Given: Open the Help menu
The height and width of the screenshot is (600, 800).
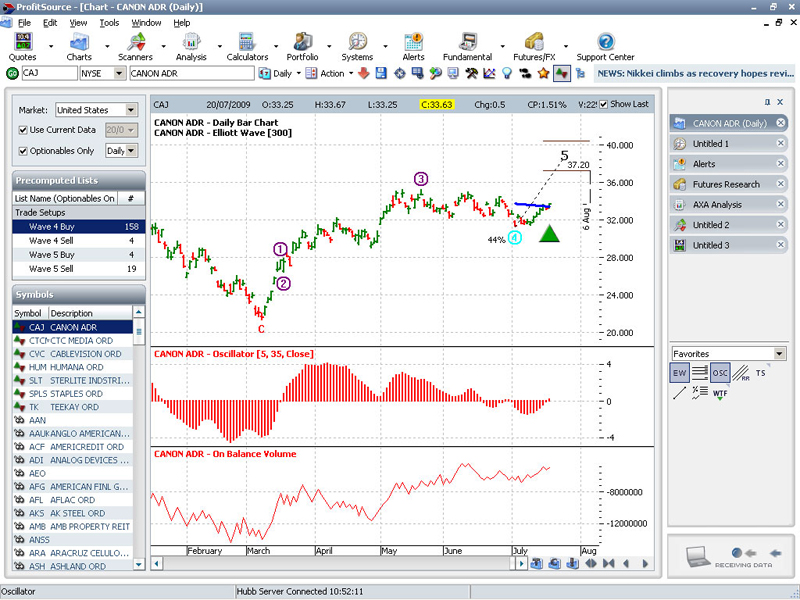Looking at the screenshot, I should click(x=182, y=23).
